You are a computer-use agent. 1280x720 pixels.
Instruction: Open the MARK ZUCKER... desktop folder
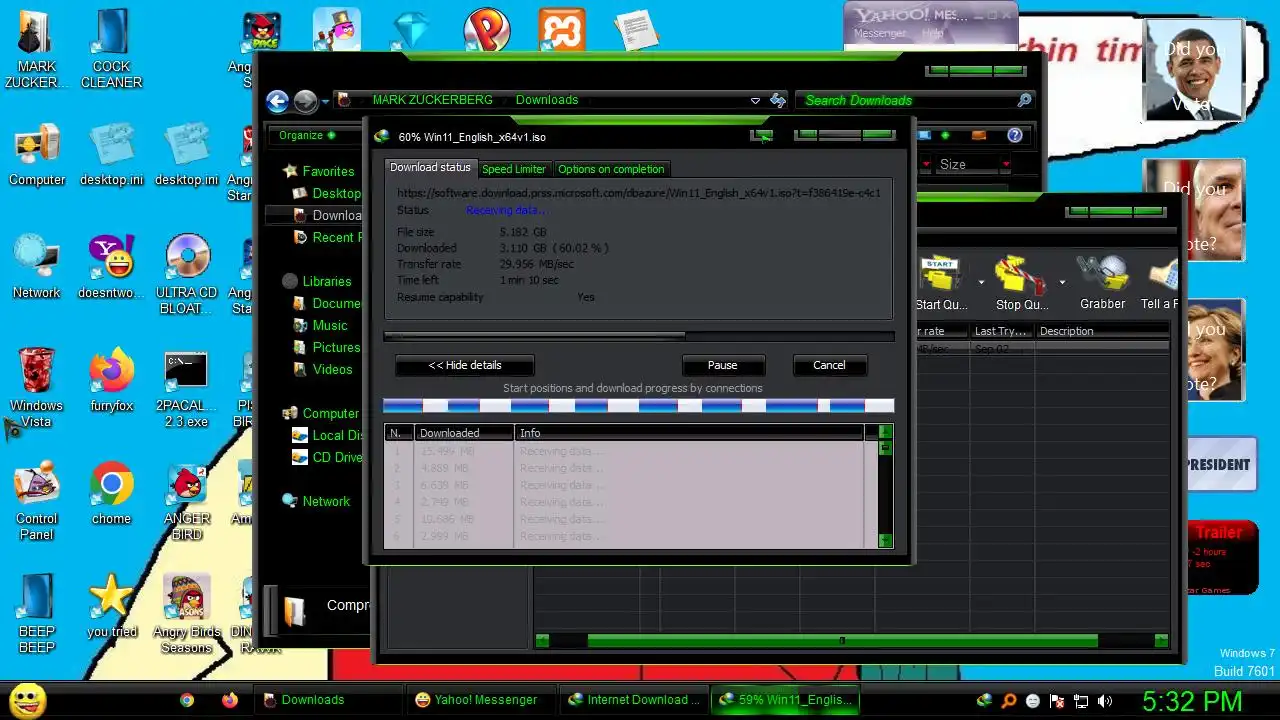[37, 48]
